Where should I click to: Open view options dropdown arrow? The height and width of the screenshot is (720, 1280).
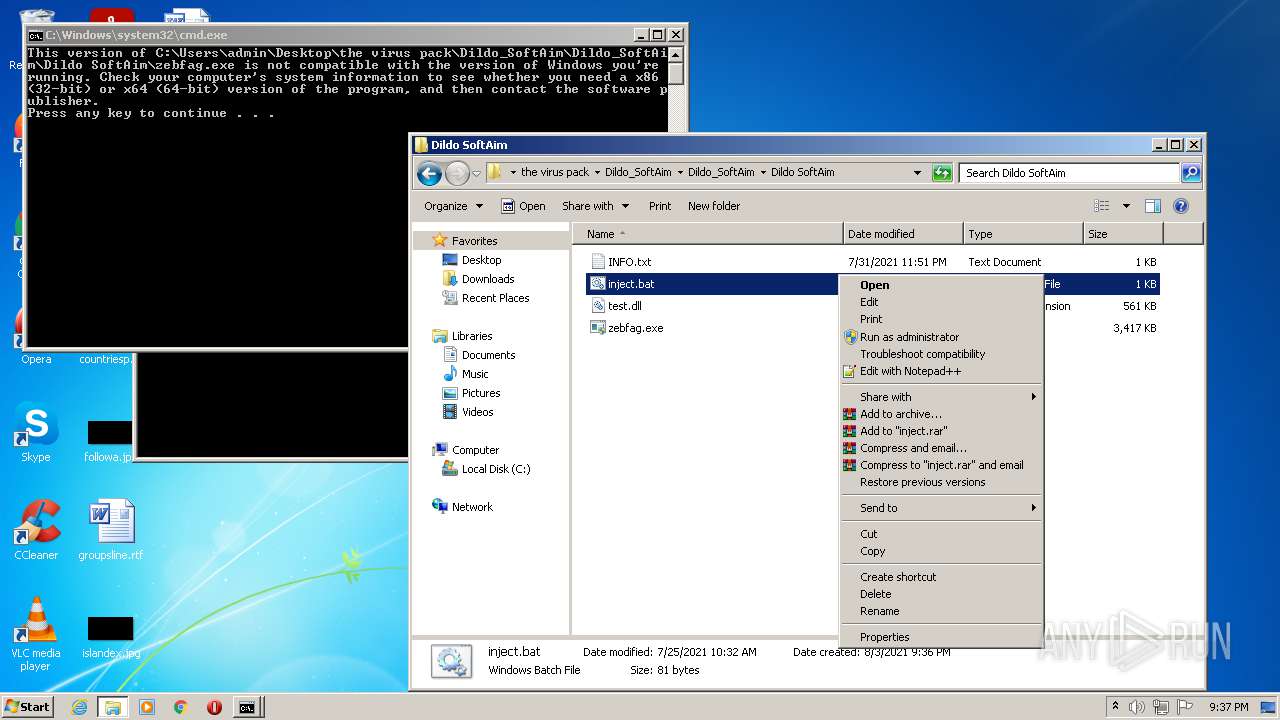click(1126, 206)
